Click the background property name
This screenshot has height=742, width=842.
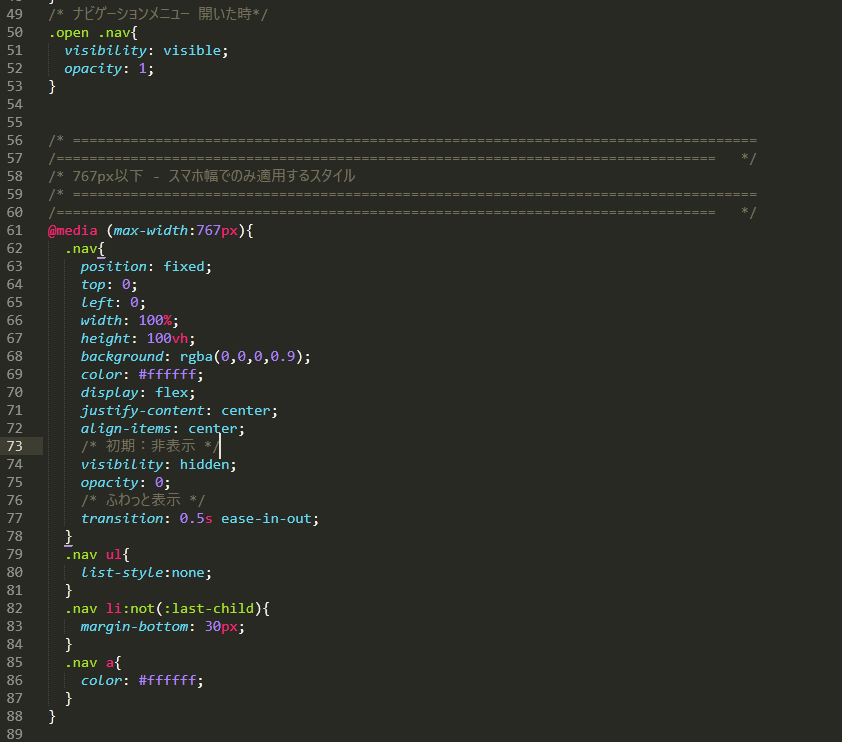click(122, 357)
